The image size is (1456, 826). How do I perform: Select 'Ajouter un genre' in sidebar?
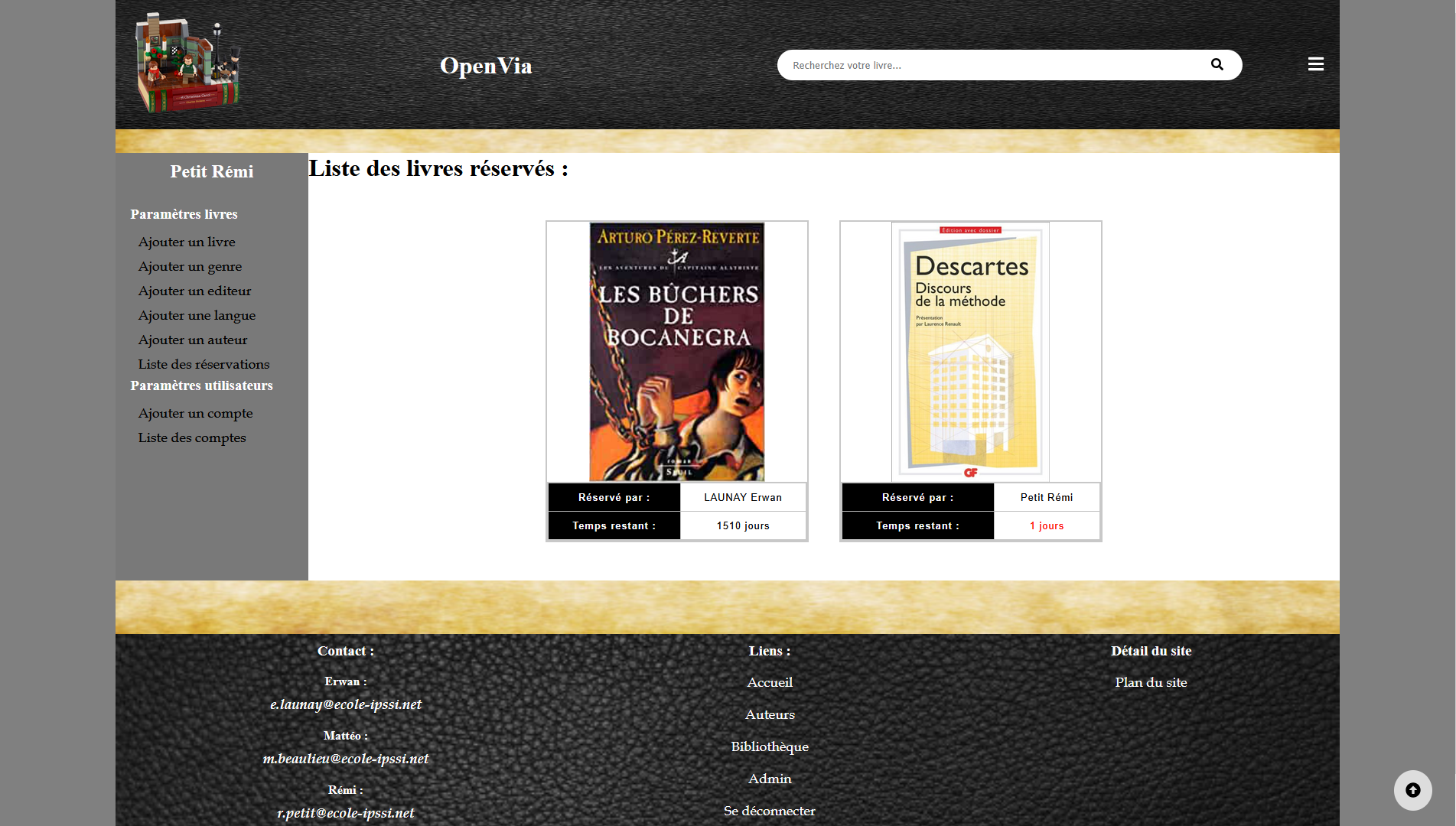[x=190, y=266]
